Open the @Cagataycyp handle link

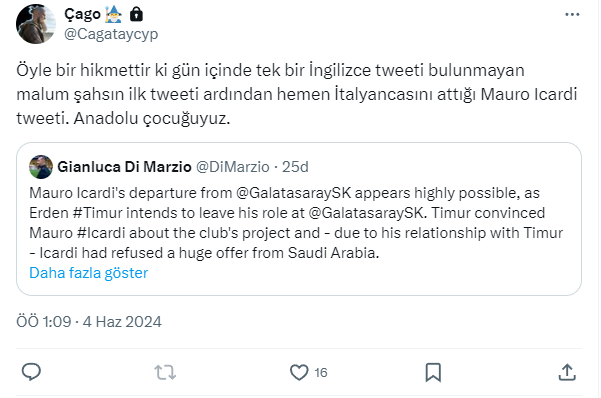pos(111,34)
